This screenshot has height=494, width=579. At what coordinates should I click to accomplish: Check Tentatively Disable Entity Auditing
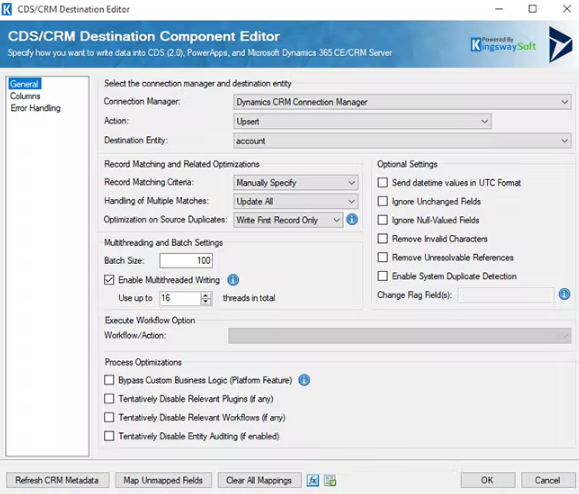(x=109, y=436)
